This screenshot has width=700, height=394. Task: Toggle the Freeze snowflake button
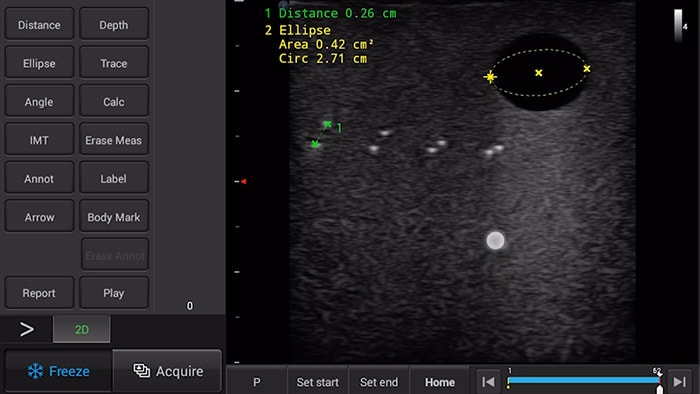pyautogui.click(x=58, y=371)
